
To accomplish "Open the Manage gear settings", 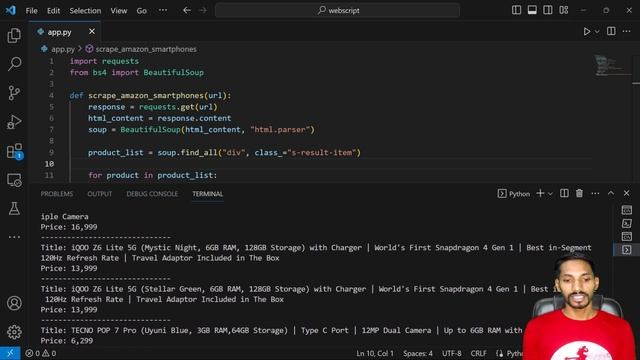I will pos(14,332).
